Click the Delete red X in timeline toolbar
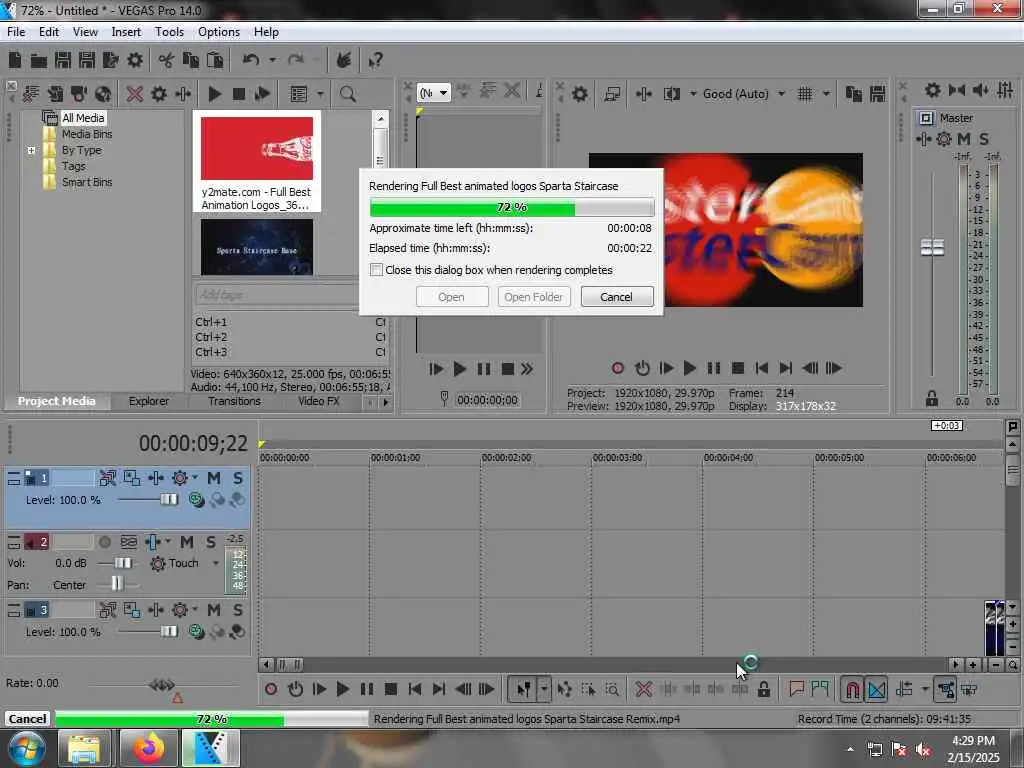 643,689
